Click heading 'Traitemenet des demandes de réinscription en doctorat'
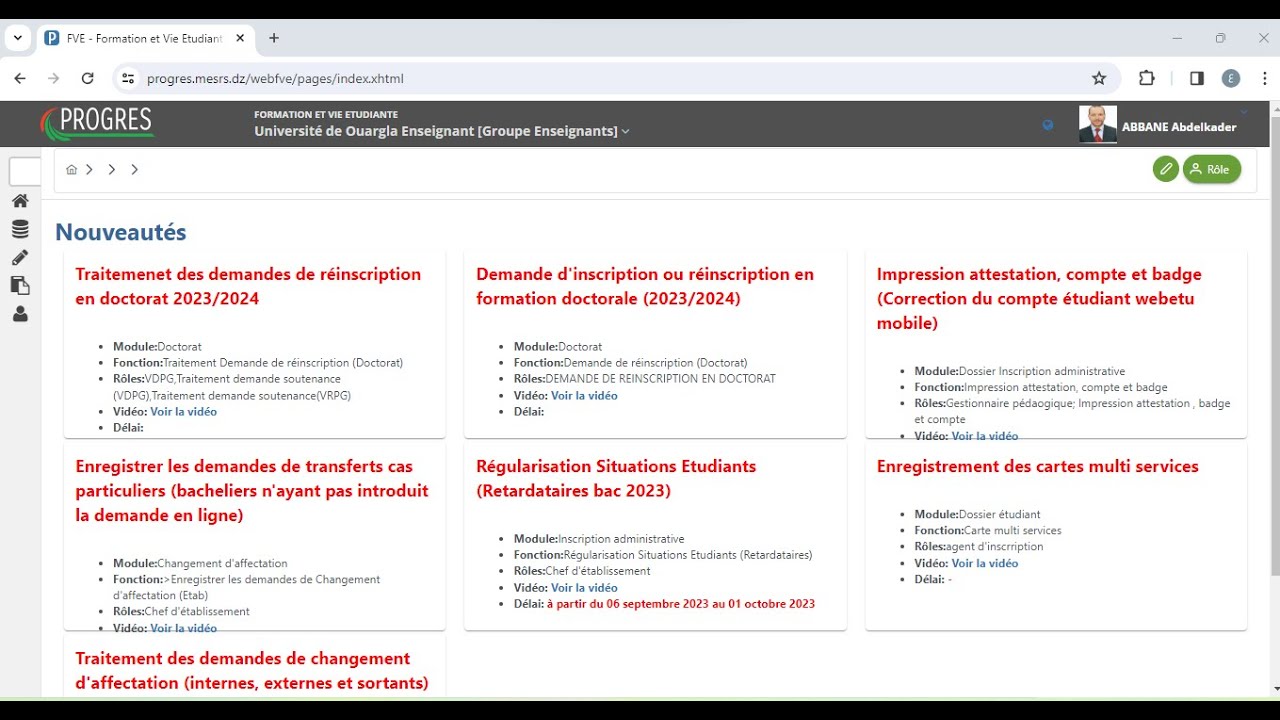This screenshot has width=1280, height=720. pyautogui.click(x=248, y=286)
